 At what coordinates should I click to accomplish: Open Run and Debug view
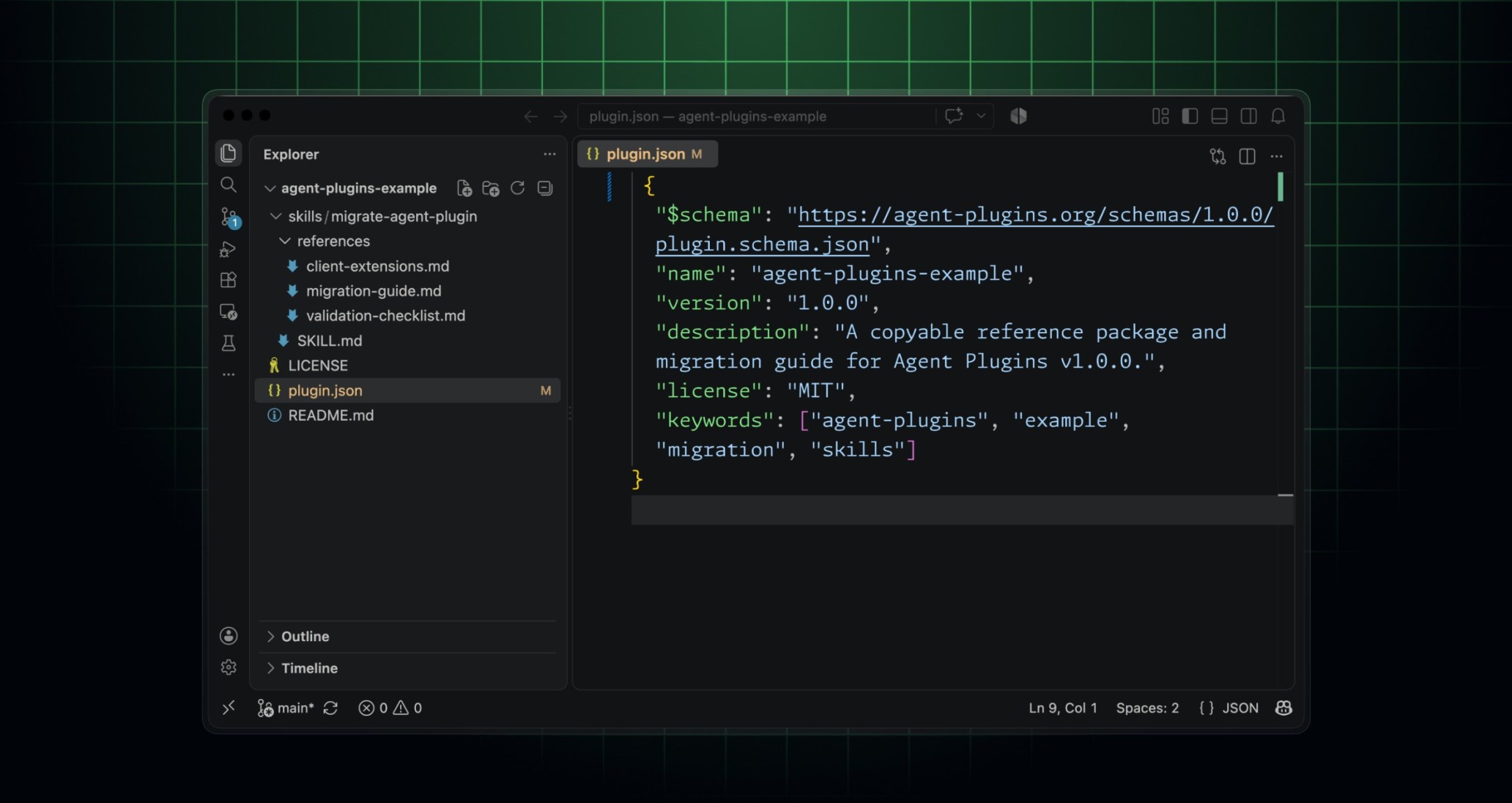click(229, 249)
